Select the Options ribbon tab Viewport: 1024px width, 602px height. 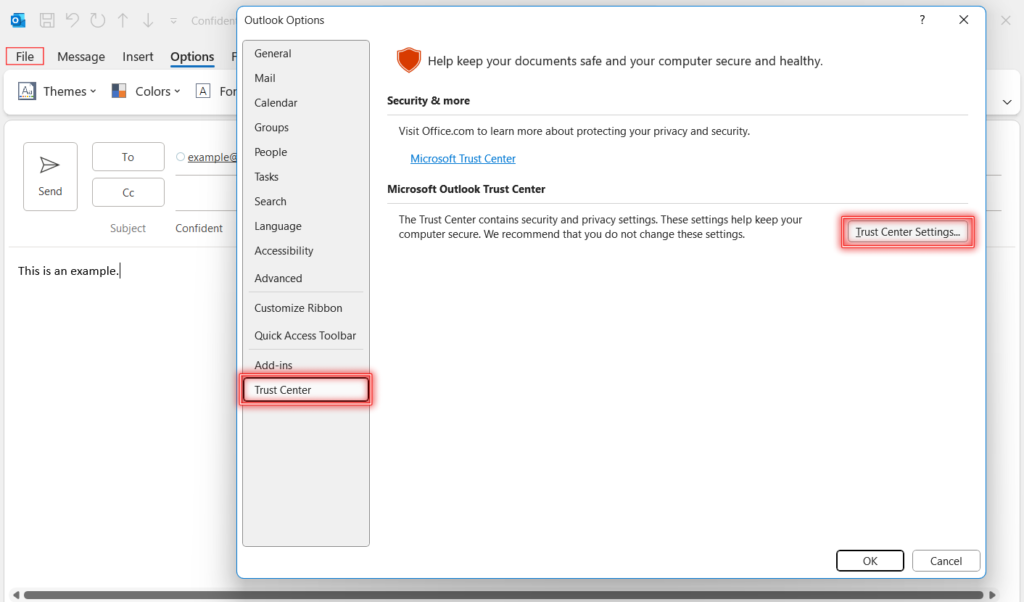point(192,57)
